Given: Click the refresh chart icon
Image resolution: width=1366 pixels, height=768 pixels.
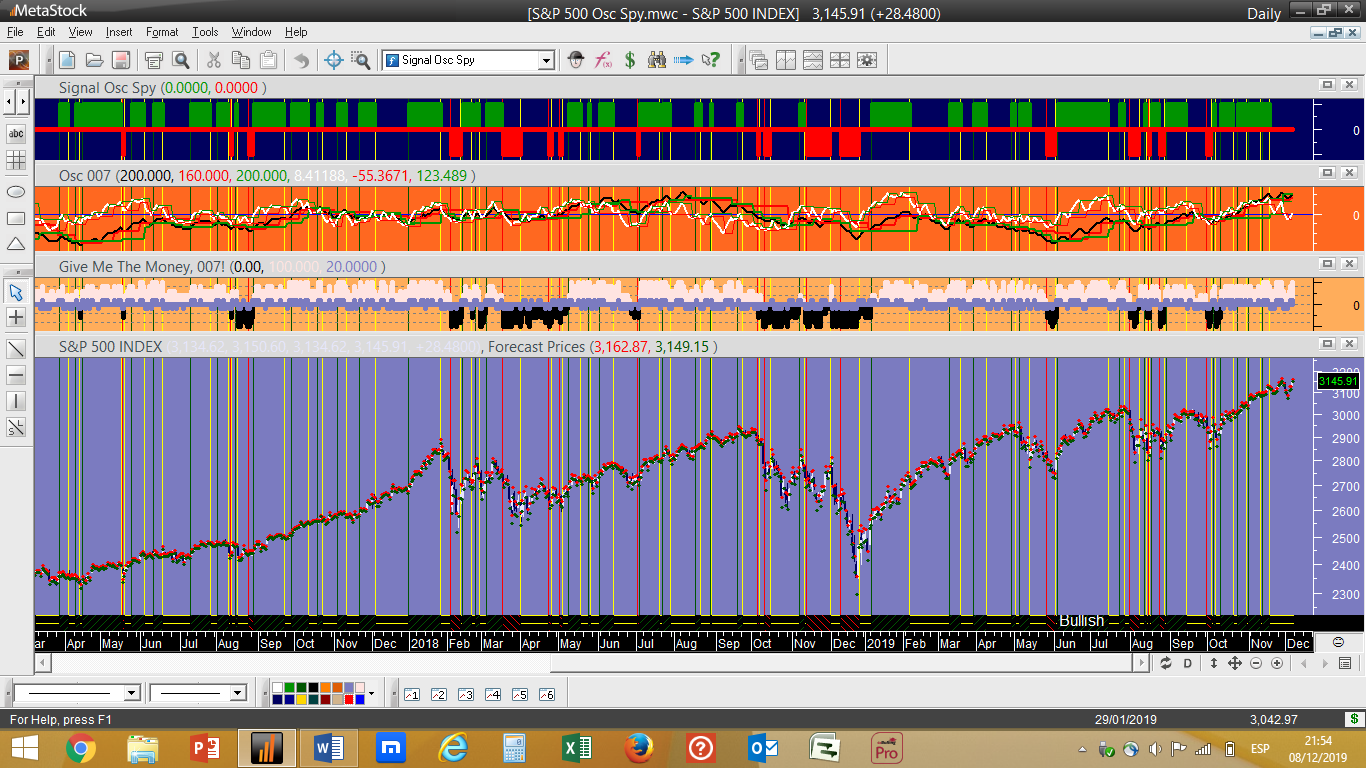Looking at the screenshot, I should click(x=1165, y=663).
